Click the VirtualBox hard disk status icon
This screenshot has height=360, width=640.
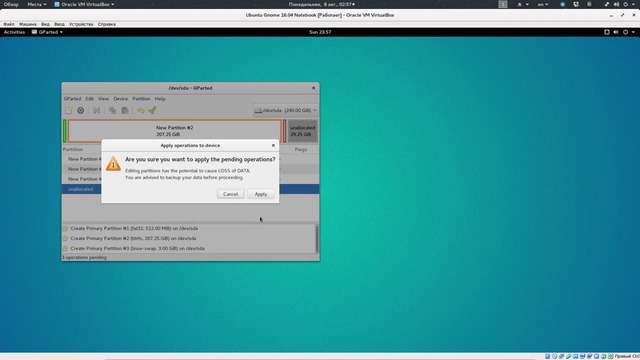547,356
